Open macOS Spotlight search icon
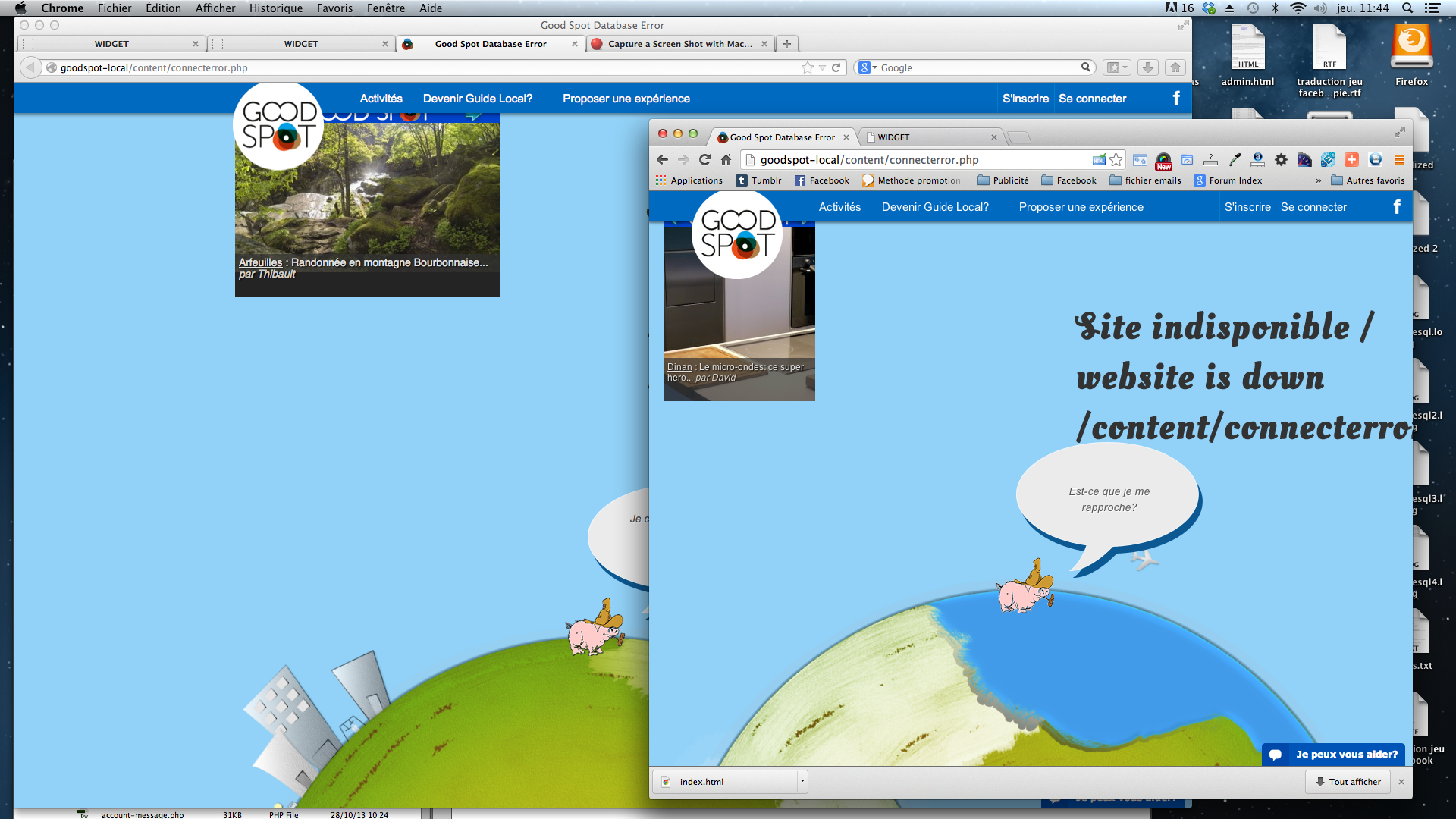The width and height of the screenshot is (1456, 819). pos(1407,8)
